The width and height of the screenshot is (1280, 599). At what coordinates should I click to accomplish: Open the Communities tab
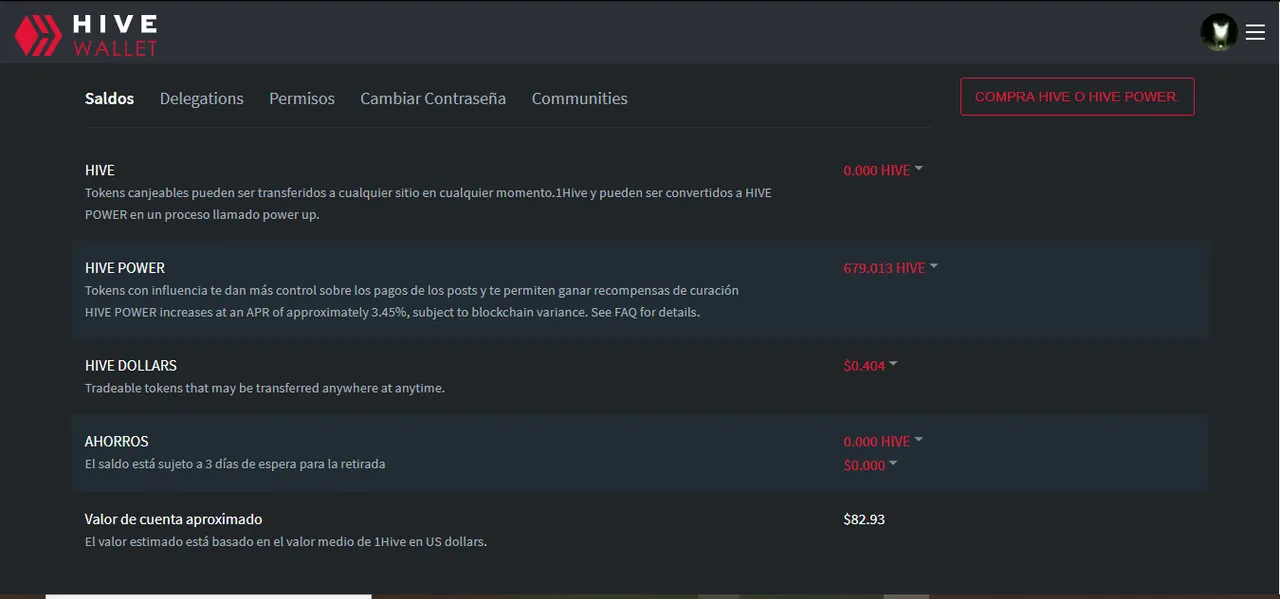tap(580, 98)
